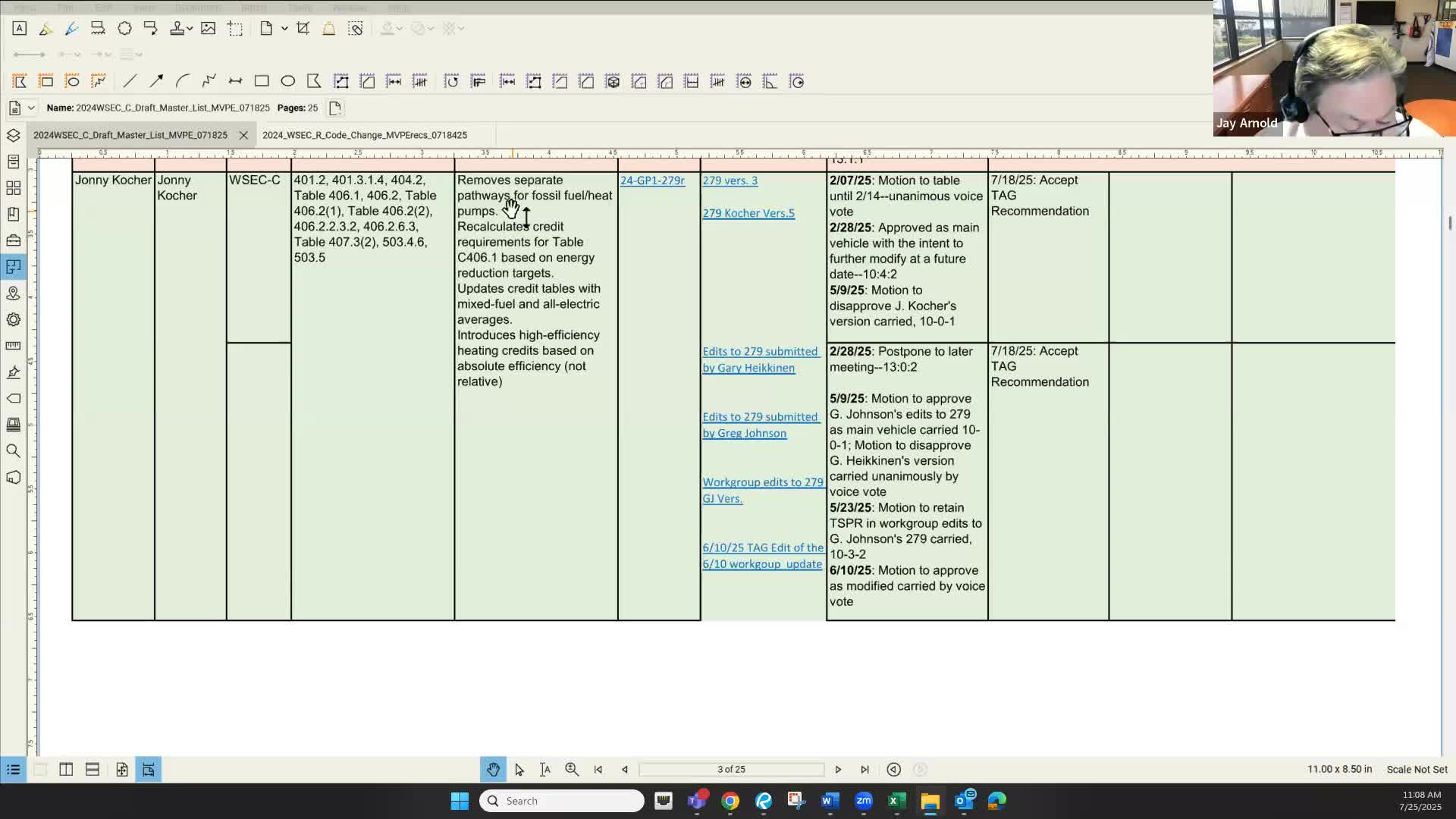The image size is (1456, 819).
Task: Open the Tool Chest panel
Action: [x=13, y=240]
